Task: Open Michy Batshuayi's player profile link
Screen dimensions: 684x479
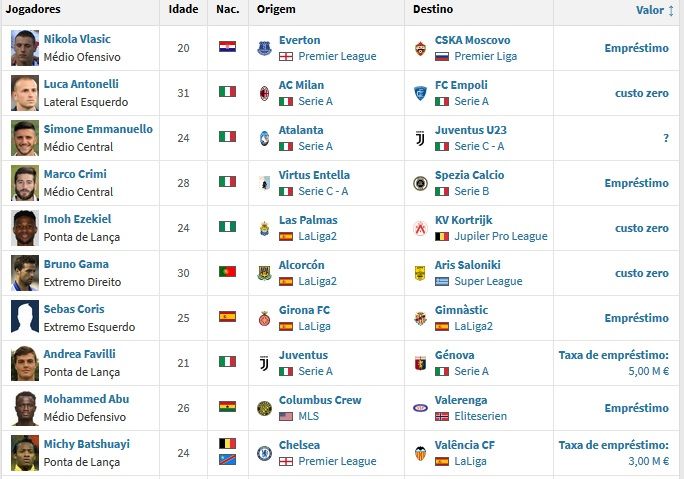Action: pos(86,444)
